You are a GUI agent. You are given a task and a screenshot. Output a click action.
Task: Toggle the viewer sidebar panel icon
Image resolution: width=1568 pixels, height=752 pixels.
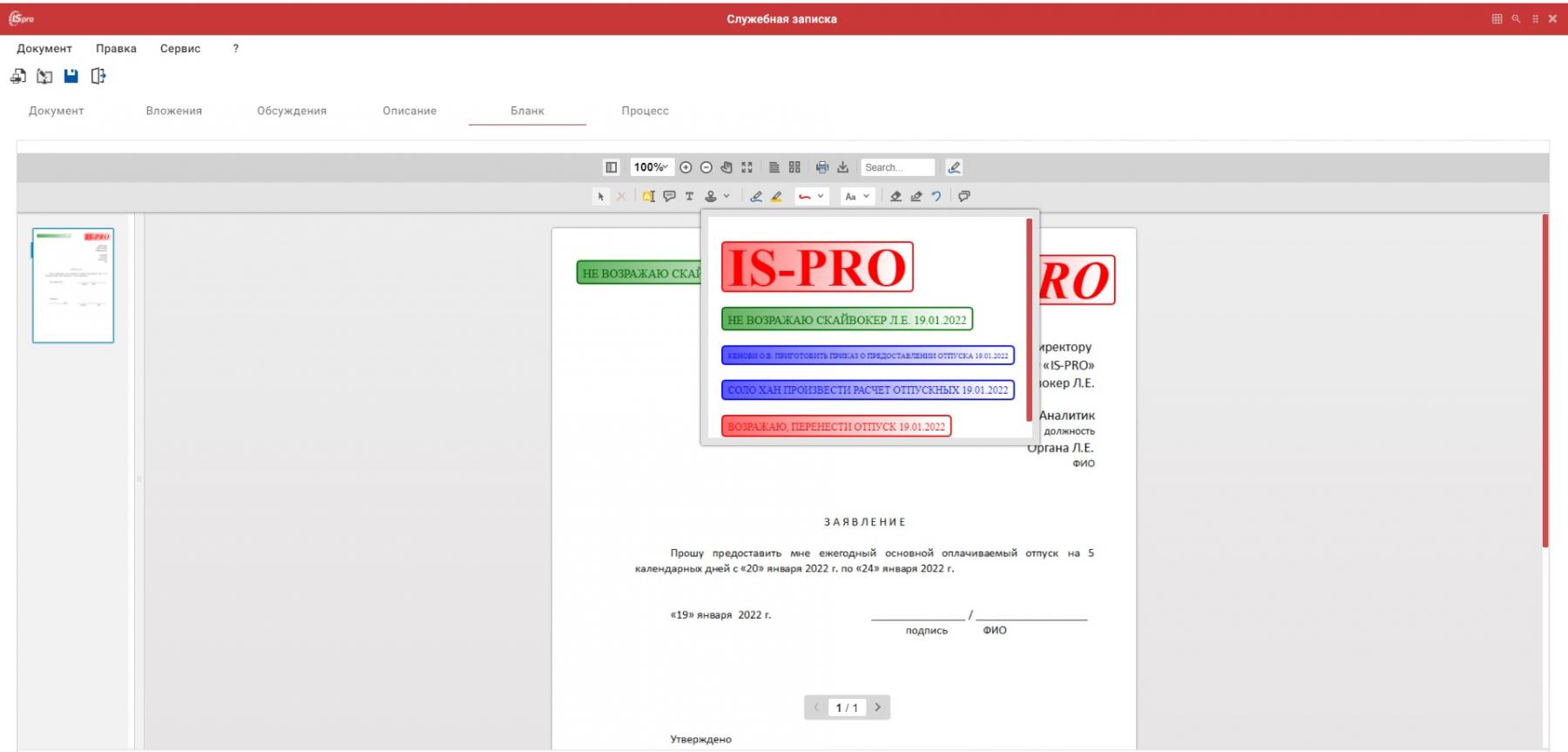[612, 167]
